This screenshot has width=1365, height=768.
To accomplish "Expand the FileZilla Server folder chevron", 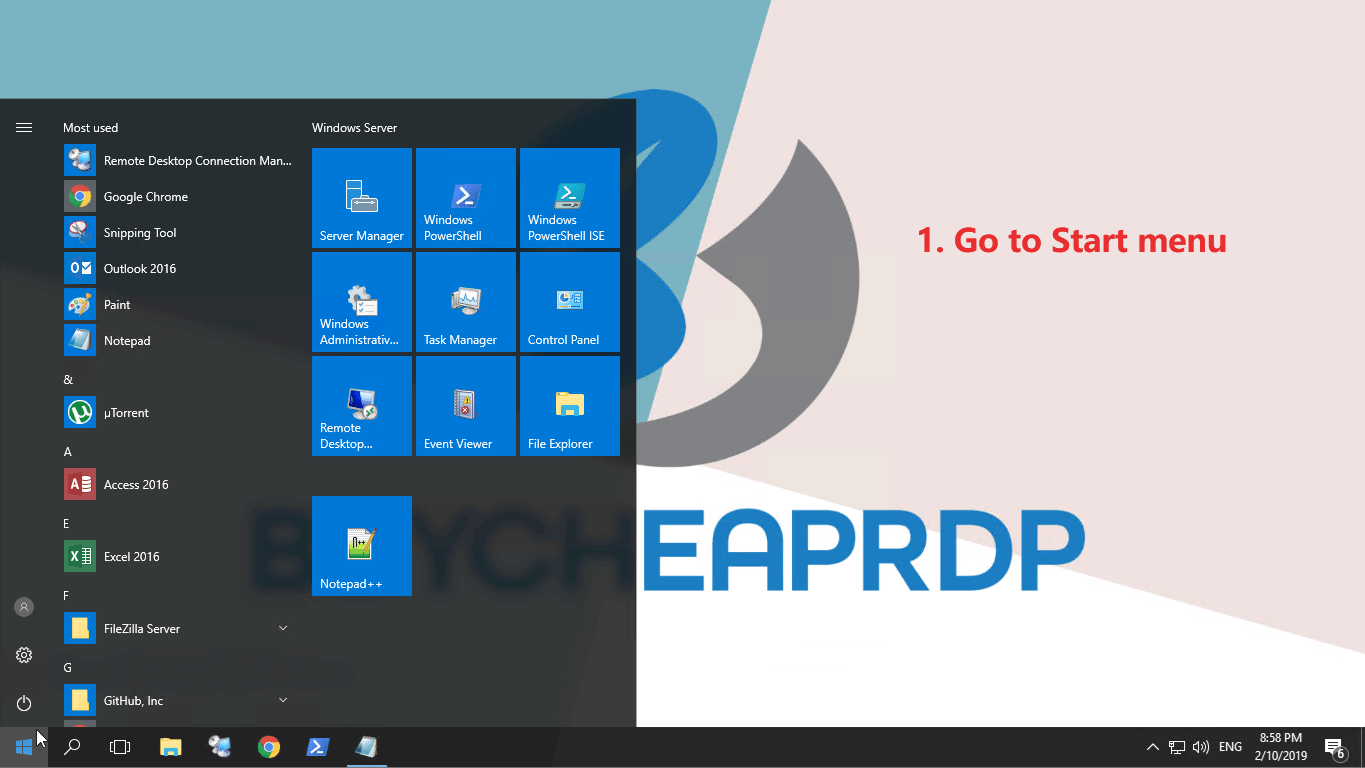I will pyautogui.click(x=283, y=628).
